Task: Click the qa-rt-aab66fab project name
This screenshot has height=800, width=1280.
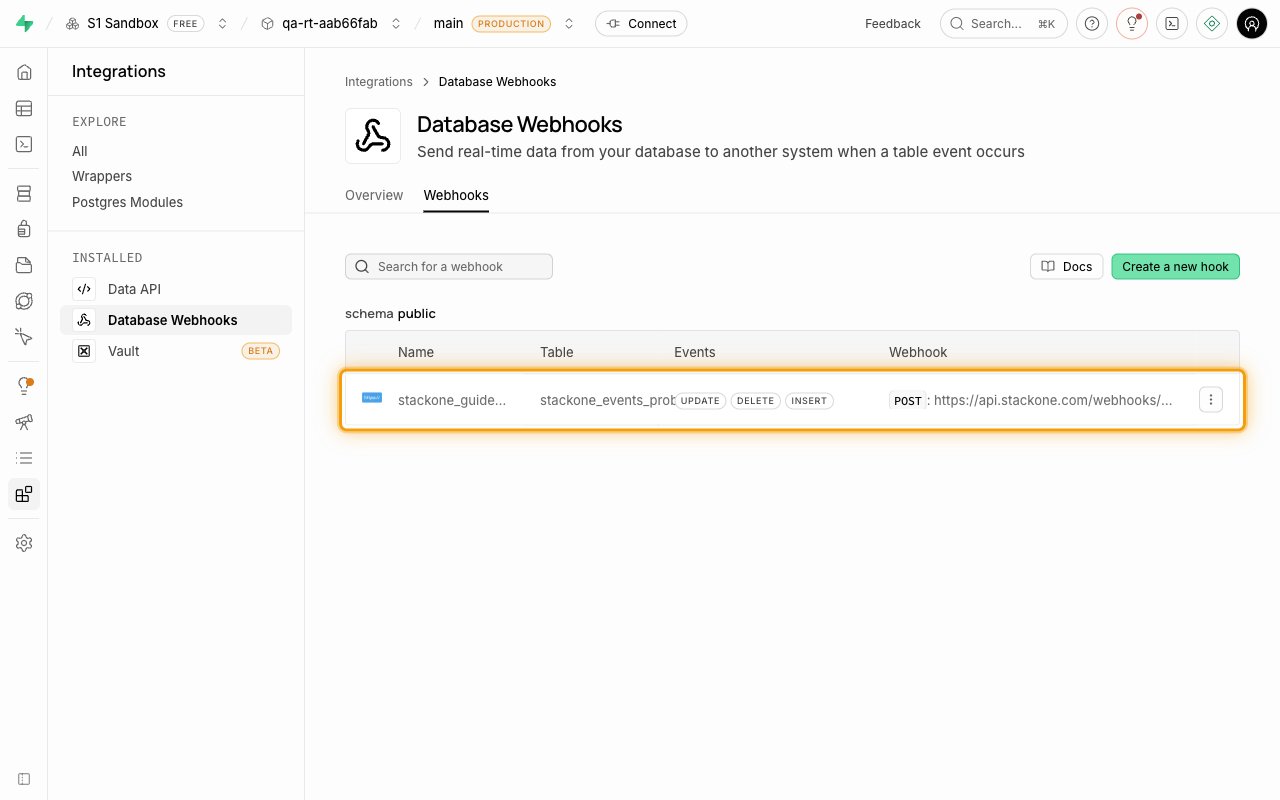Action: point(330,24)
